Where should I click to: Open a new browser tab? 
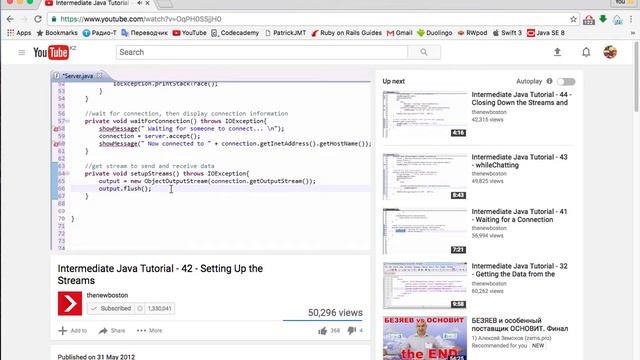(x=165, y=4)
